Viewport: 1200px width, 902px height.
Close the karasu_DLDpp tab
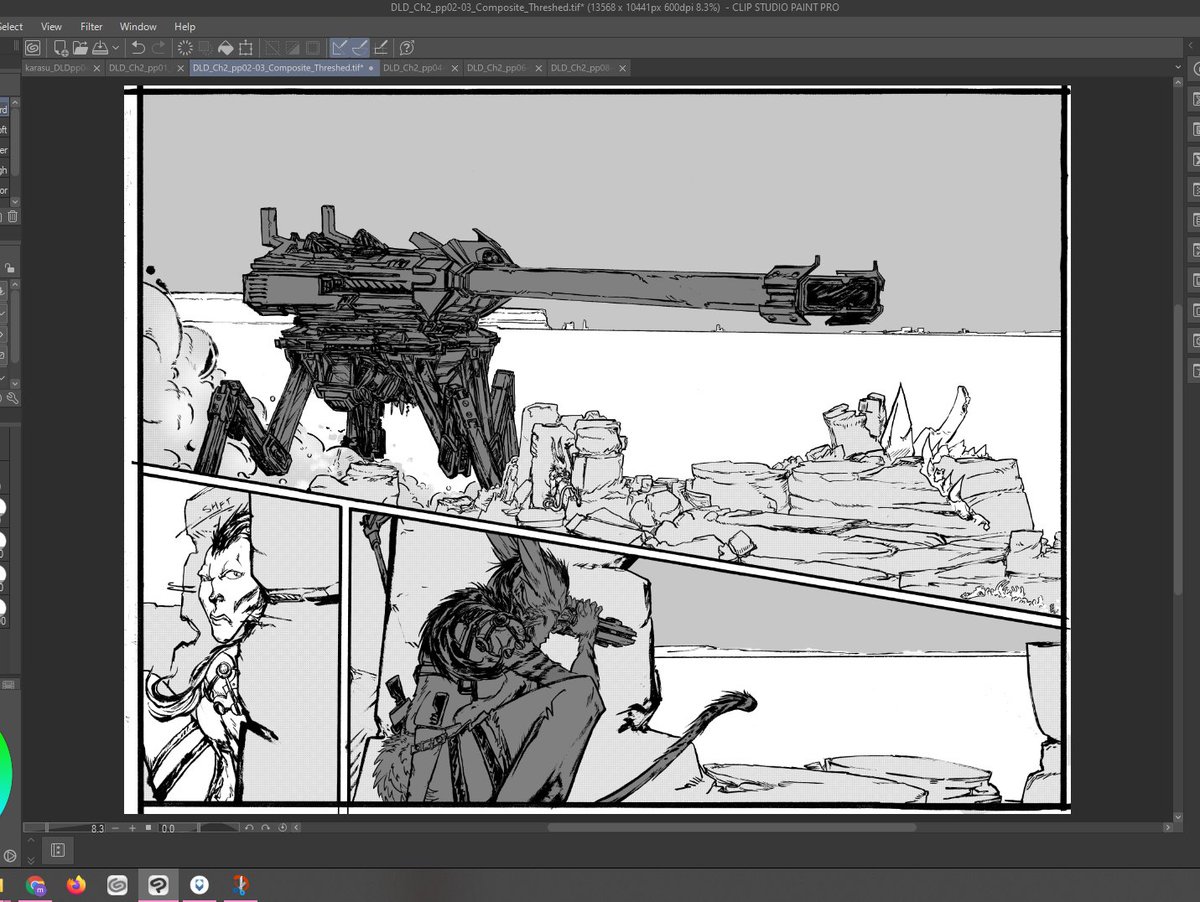(97, 68)
